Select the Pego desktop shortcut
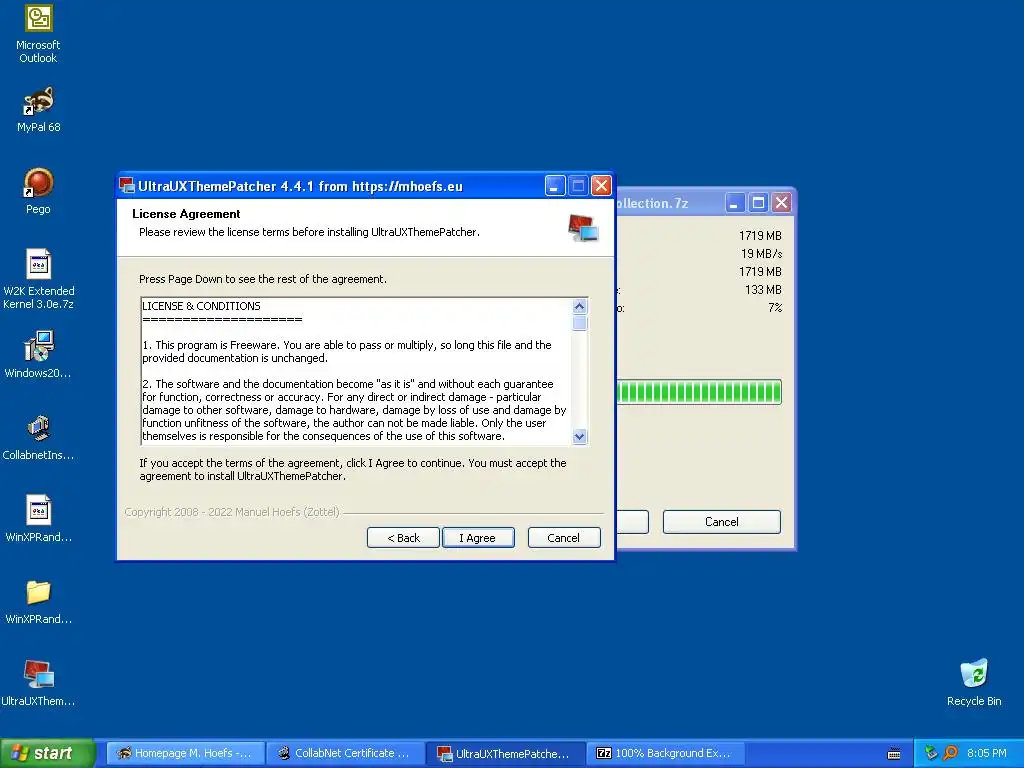The height and width of the screenshot is (768, 1024). tap(38, 191)
